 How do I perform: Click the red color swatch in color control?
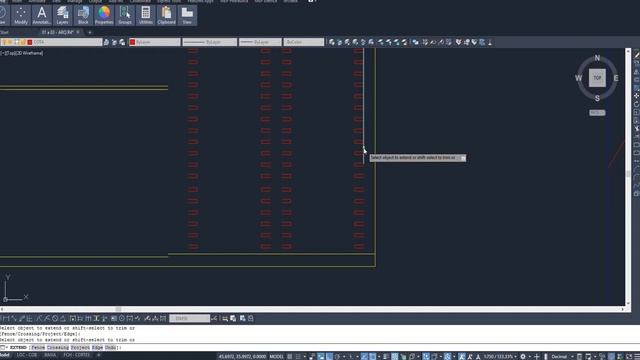(x=132, y=42)
